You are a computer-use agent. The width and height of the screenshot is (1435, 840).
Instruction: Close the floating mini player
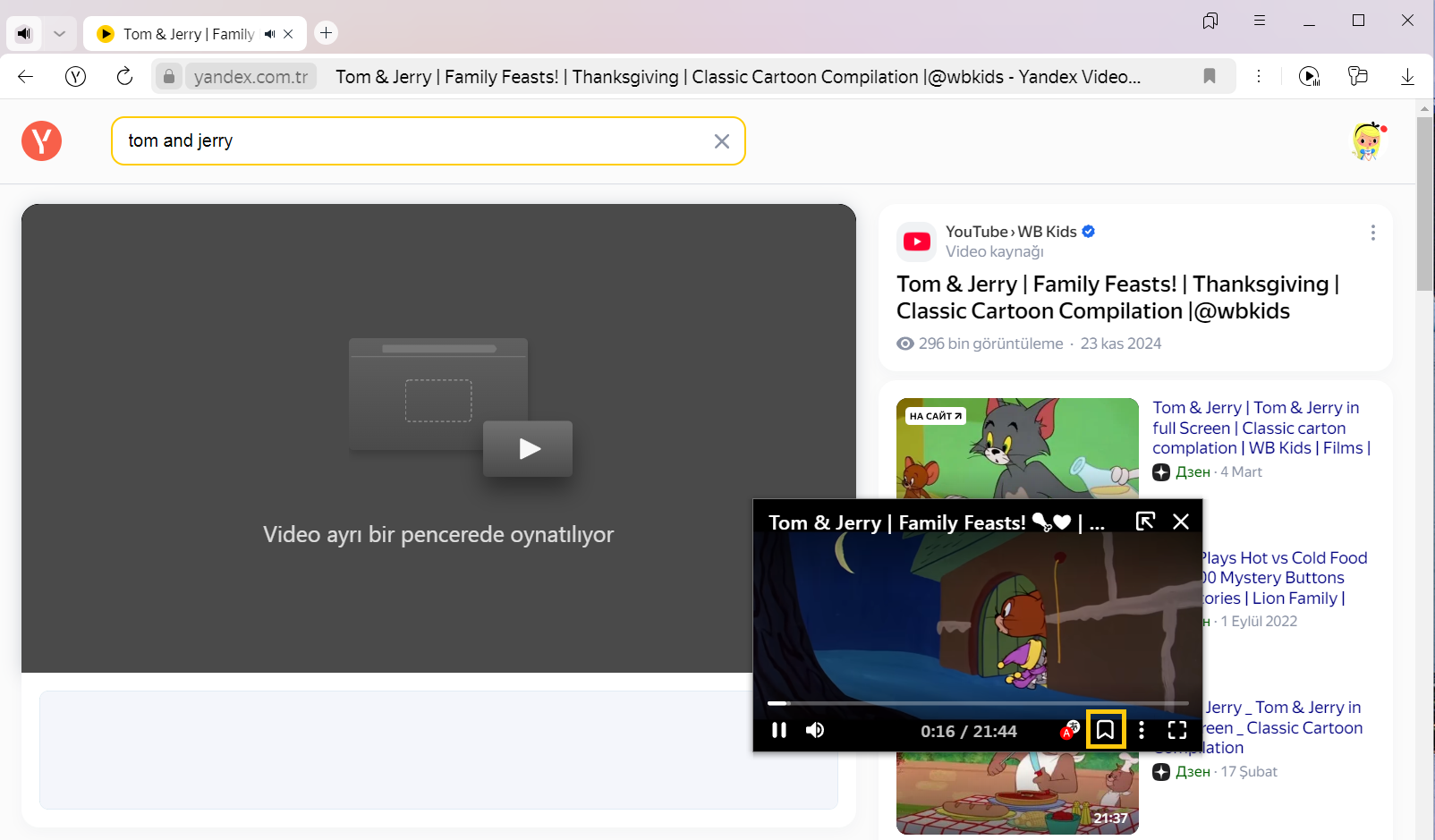[x=1181, y=522]
